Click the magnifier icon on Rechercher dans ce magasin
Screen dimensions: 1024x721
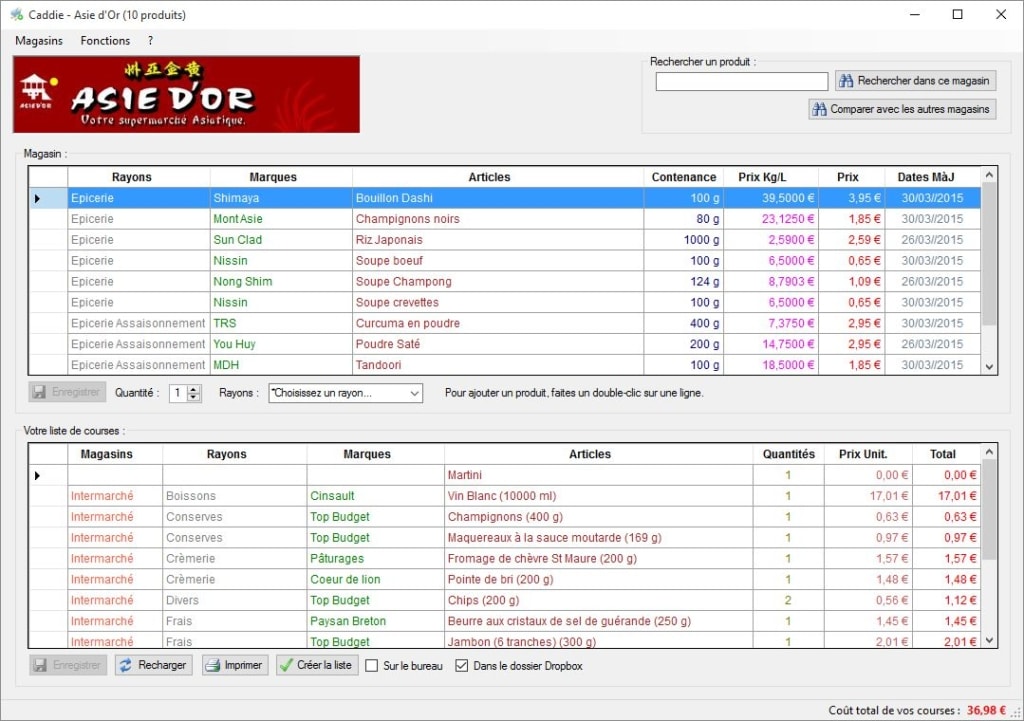[x=846, y=80]
